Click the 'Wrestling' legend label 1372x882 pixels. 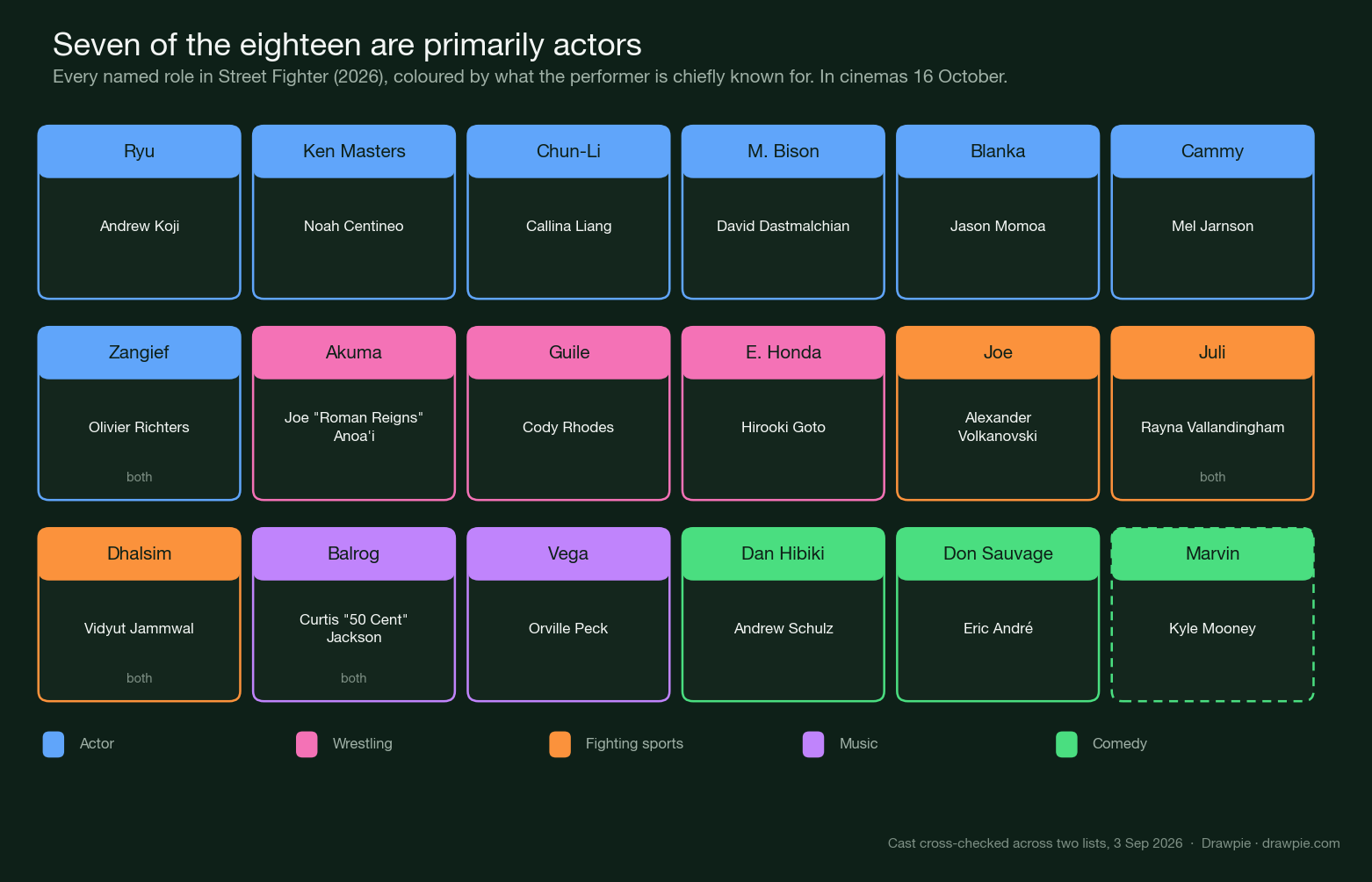362,744
